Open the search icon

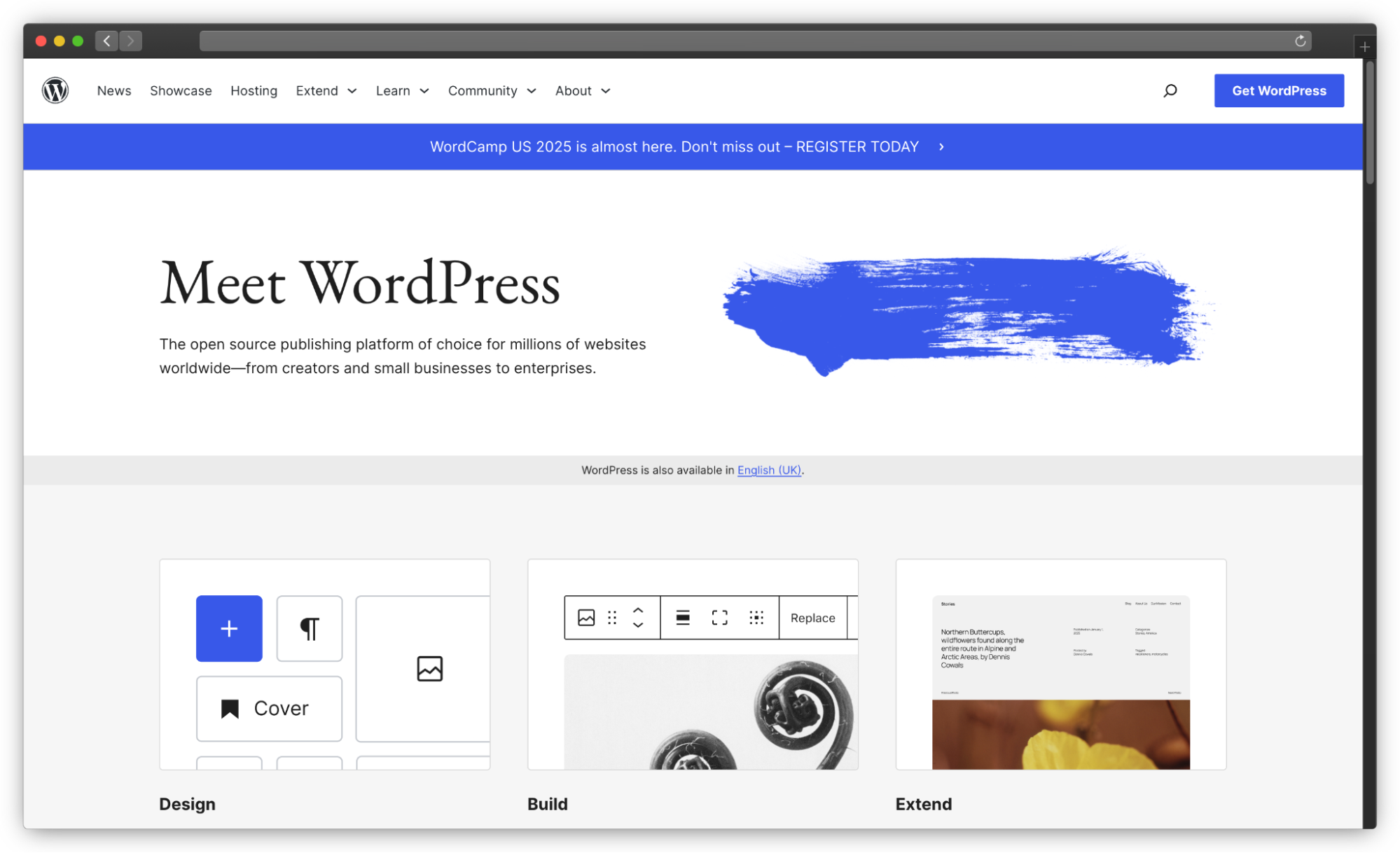[1170, 90]
